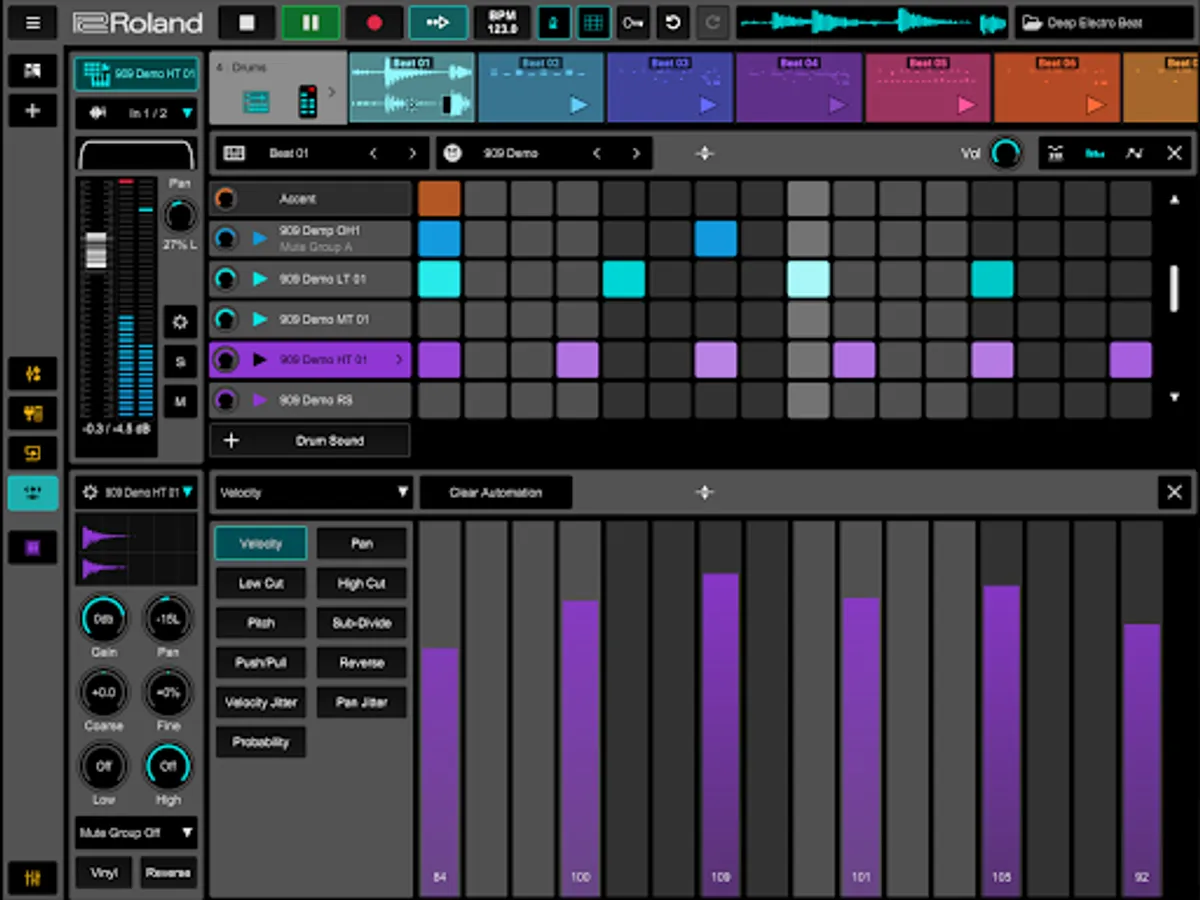Solo the channel with S button

point(180,361)
